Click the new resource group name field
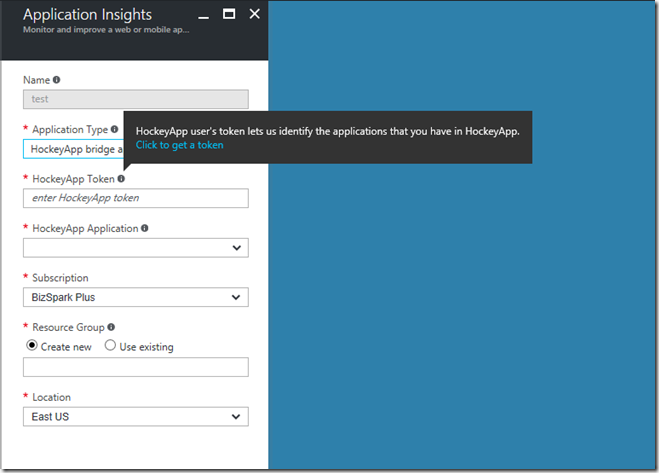659x473 pixels. point(136,367)
